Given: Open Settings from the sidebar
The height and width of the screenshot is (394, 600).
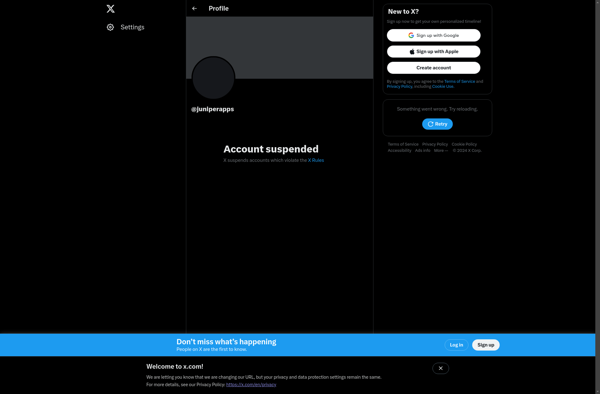Looking at the screenshot, I should point(126,27).
